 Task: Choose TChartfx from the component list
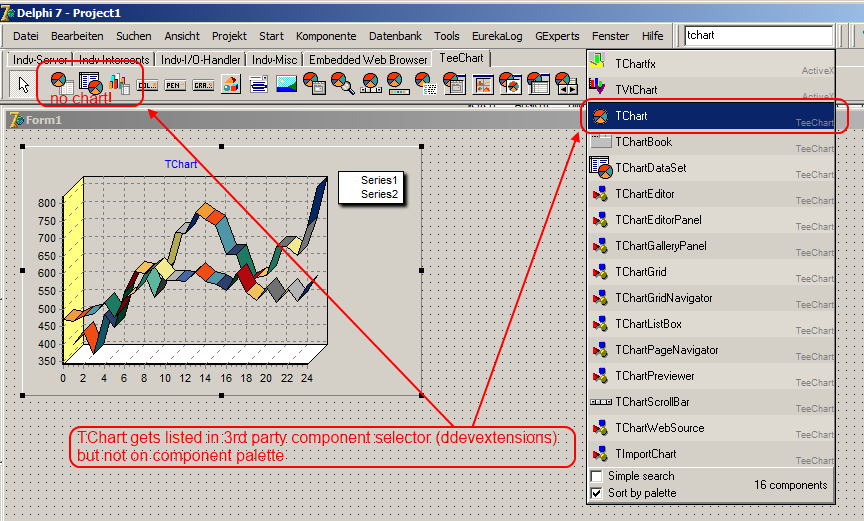711,64
